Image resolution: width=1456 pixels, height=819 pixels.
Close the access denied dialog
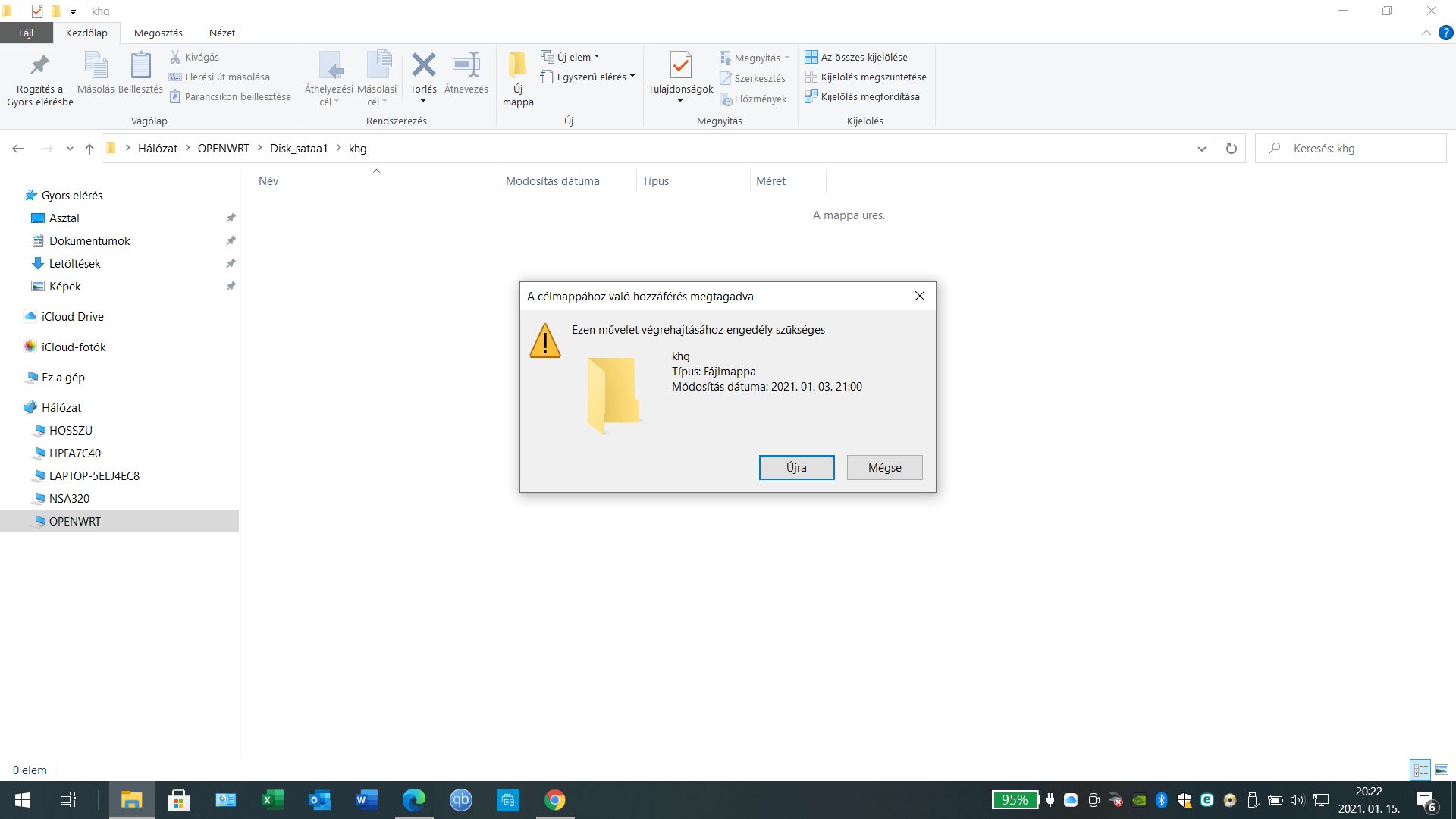pyautogui.click(x=920, y=296)
